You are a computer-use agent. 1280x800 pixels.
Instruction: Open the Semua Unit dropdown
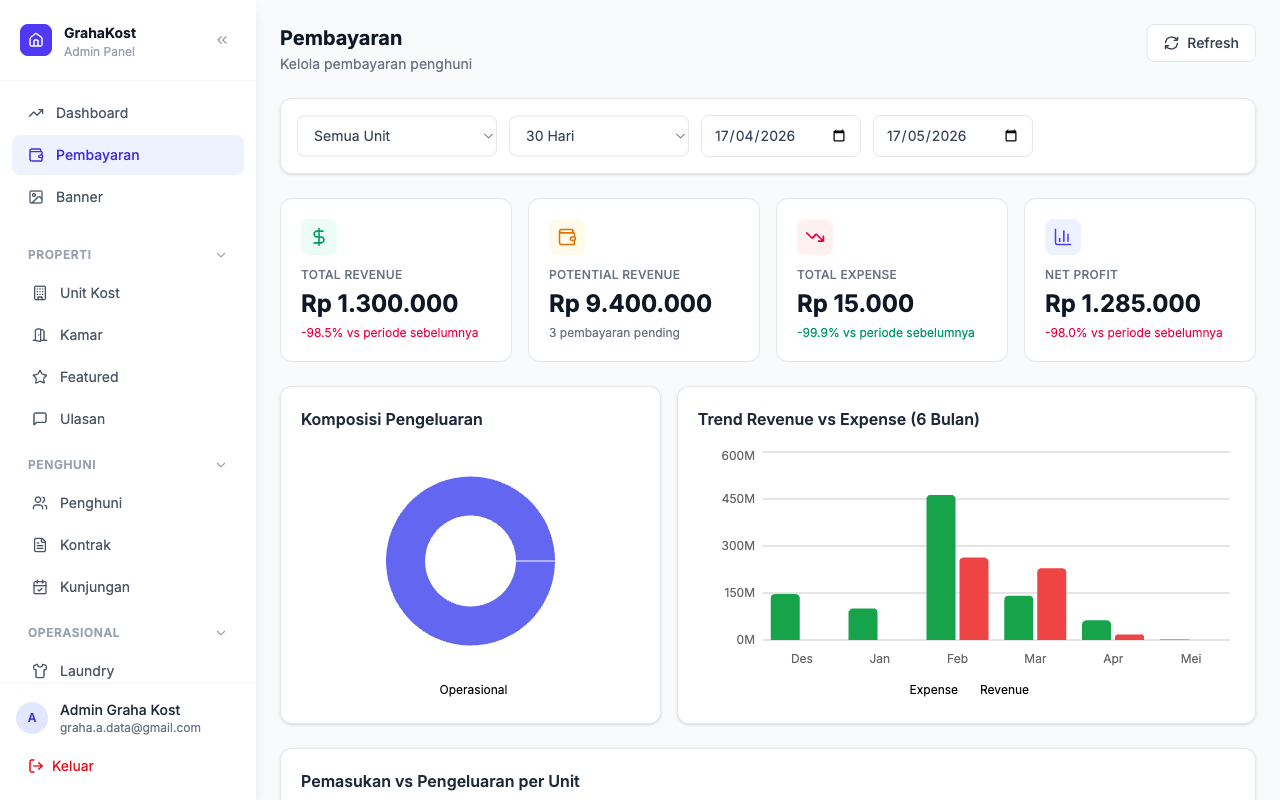coord(397,136)
